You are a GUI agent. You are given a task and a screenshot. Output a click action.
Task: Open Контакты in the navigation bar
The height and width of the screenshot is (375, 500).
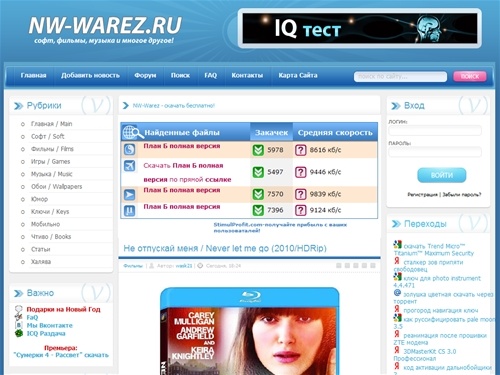[x=247, y=75]
